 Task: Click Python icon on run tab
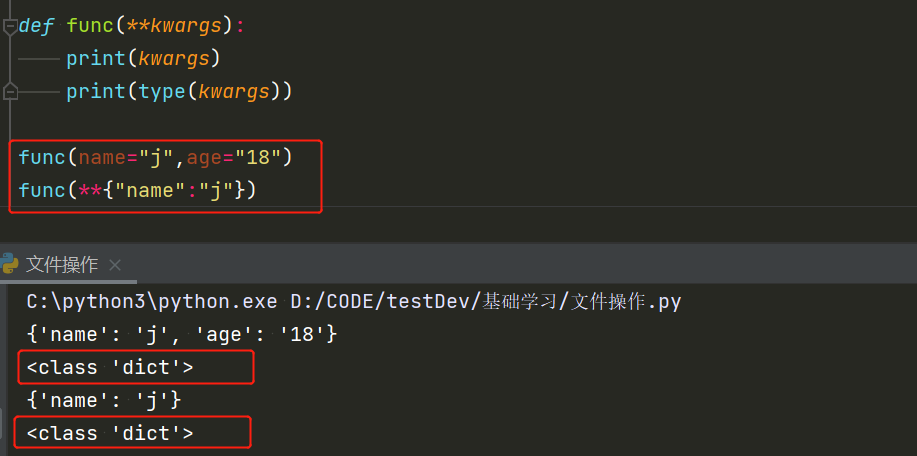tap(10, 264)
